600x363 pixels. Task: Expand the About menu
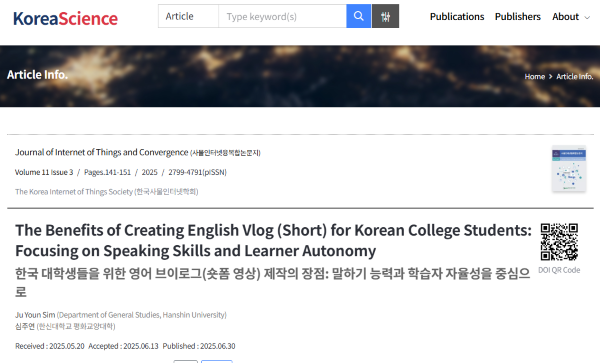pos(571,17)
